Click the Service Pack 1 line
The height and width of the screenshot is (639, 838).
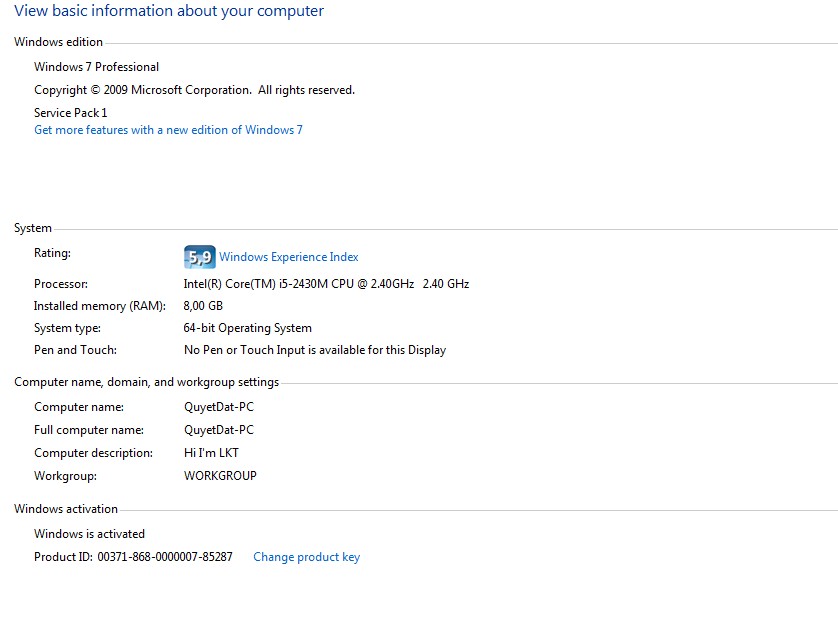pyautogui.click(x=71, y=113)
